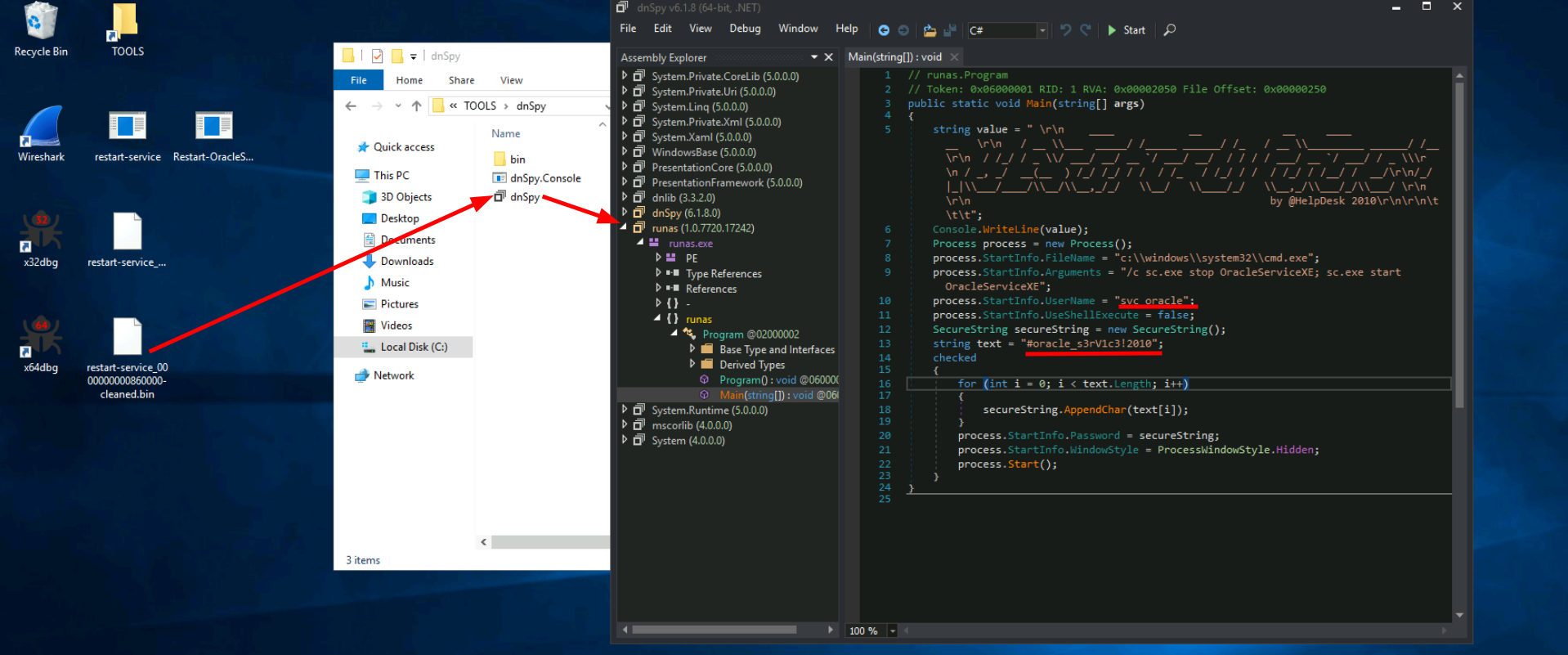Click the Navigate Backward arrow in dnSpy toolbar
1568x655 pixels.
(x=884, y=30)
